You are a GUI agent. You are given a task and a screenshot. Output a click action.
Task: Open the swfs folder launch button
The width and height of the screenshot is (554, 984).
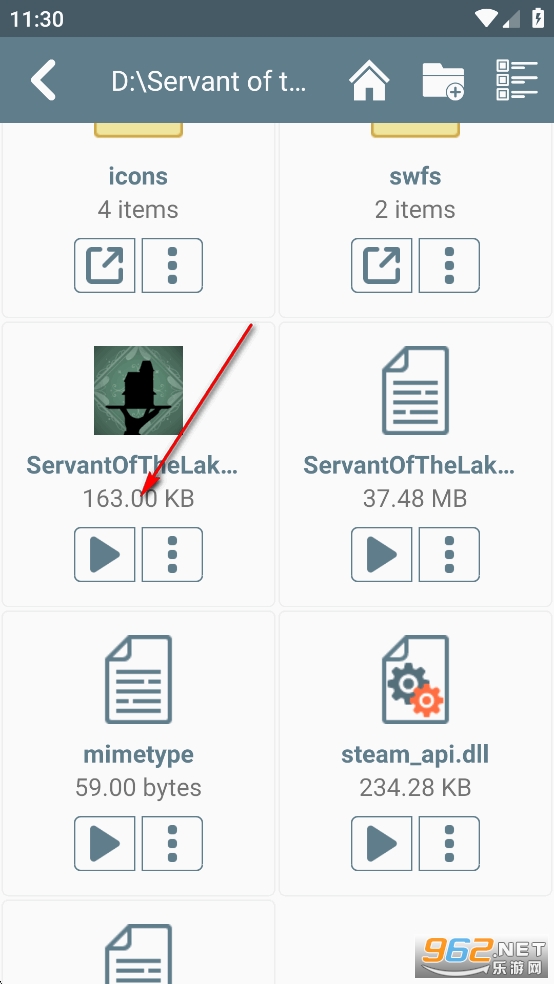[x=381, y=265]
